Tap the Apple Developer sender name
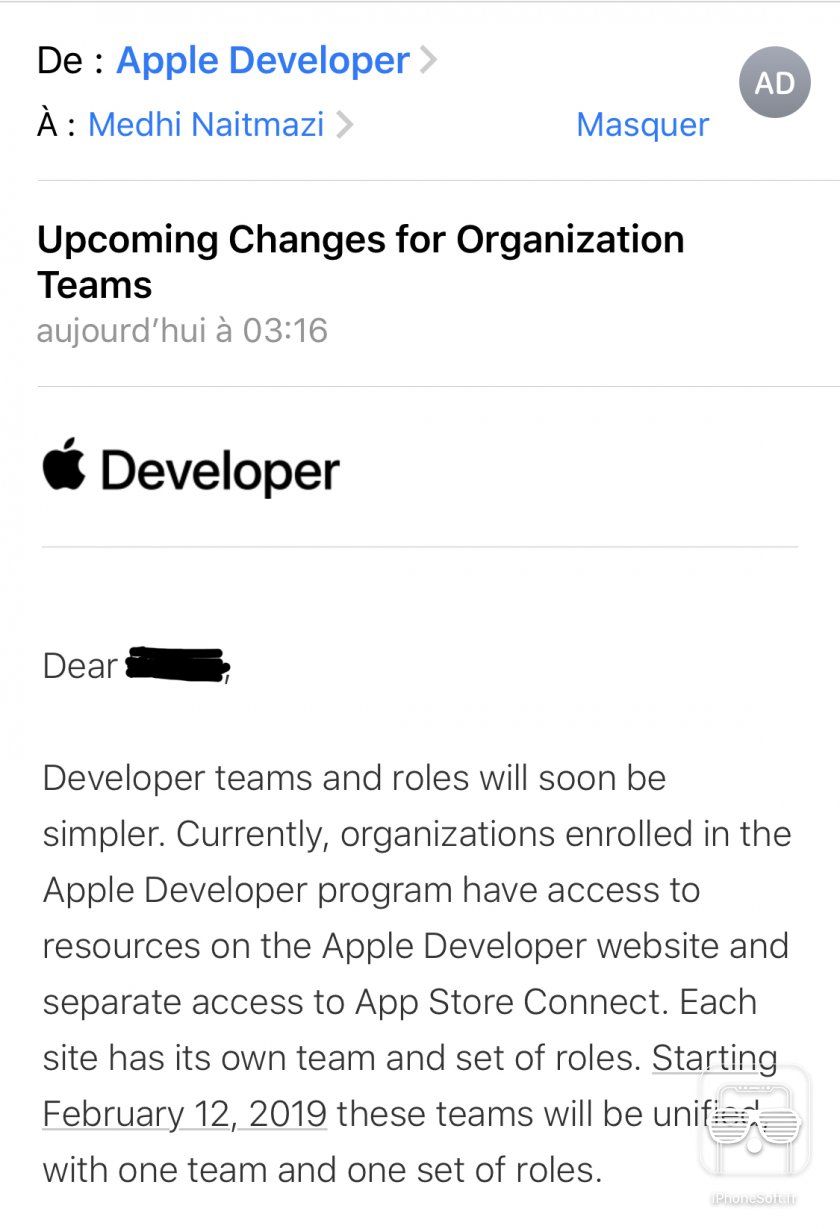 point(262,60)
